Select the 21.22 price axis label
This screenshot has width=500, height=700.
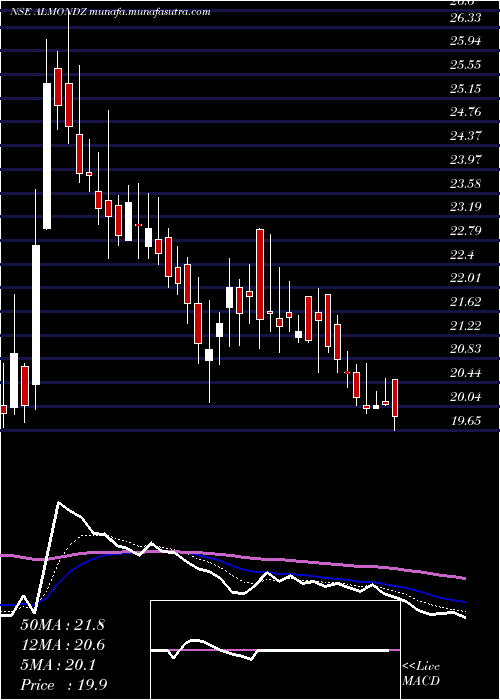click(x=465, y=325)
